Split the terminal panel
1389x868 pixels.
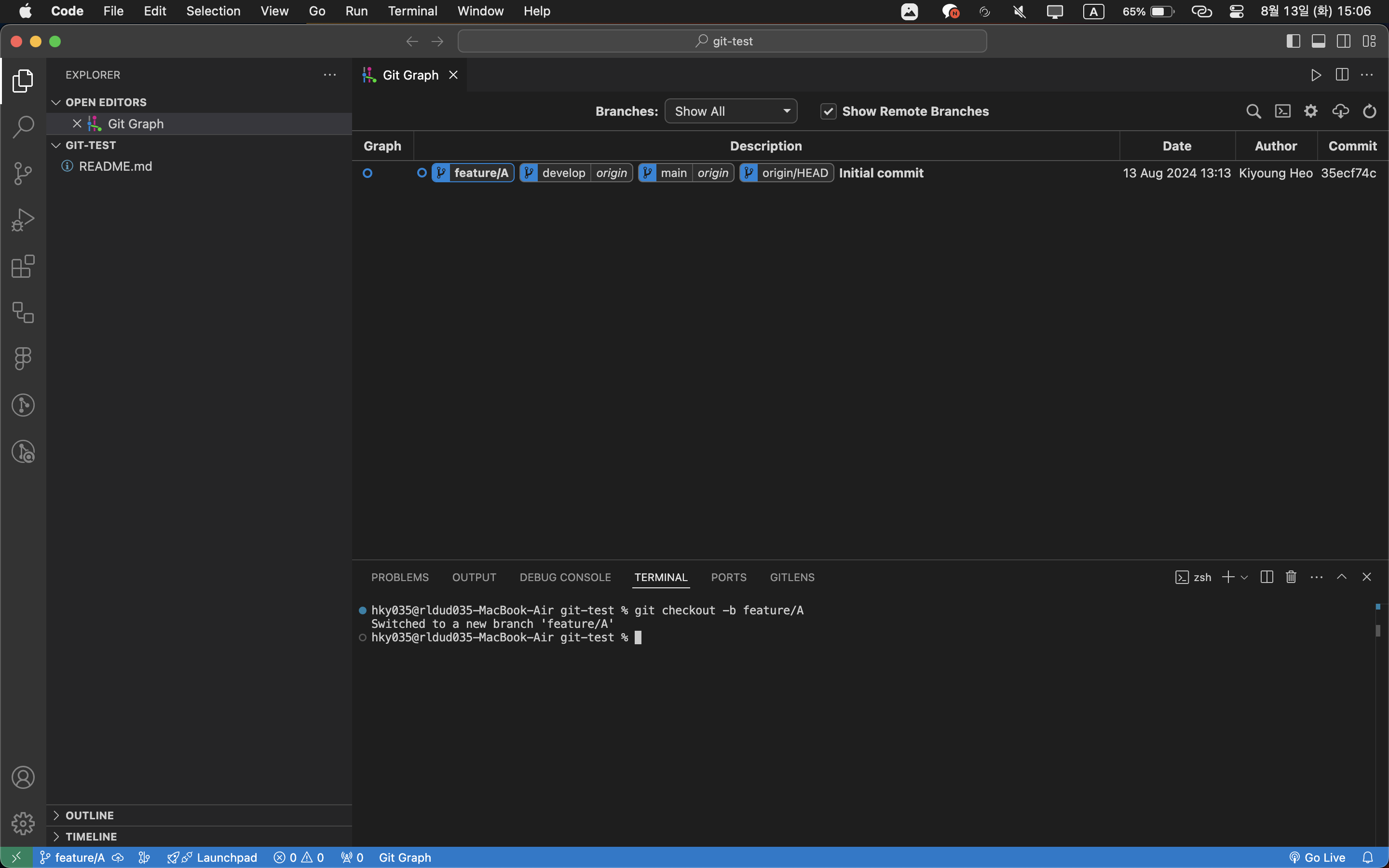(x=1267, y=577)
